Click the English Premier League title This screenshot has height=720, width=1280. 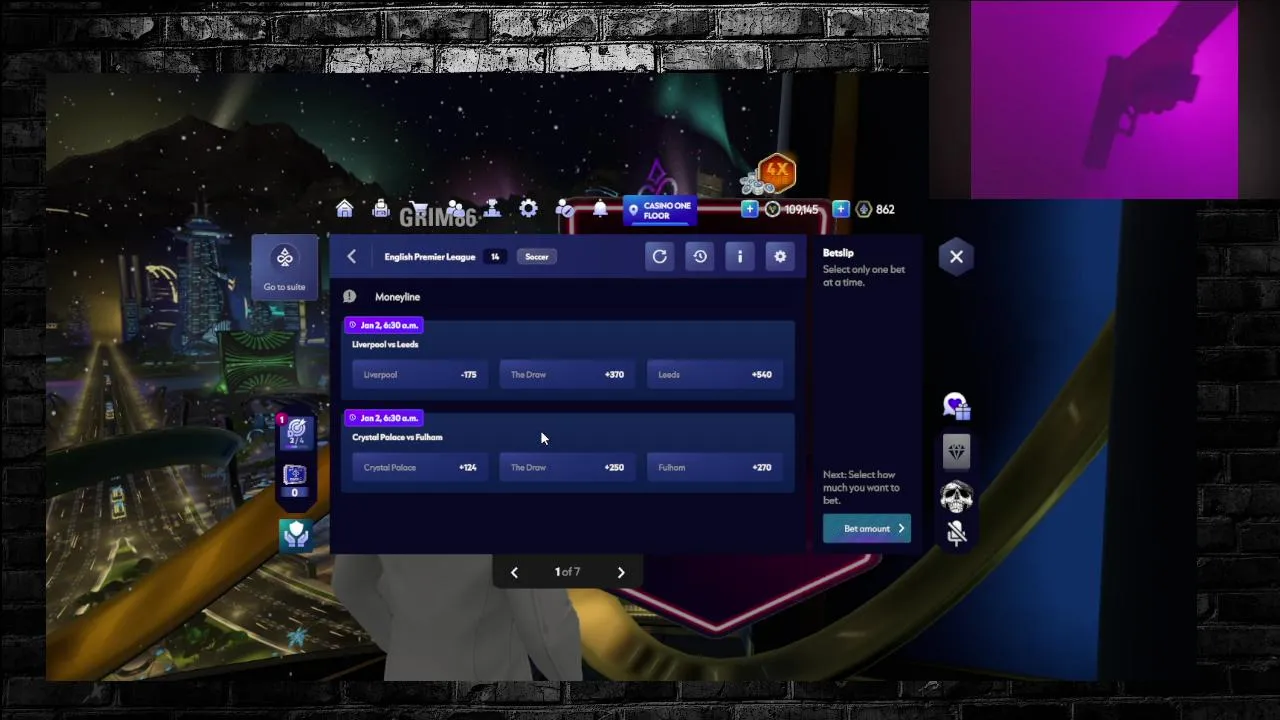[x=430, y=257]
